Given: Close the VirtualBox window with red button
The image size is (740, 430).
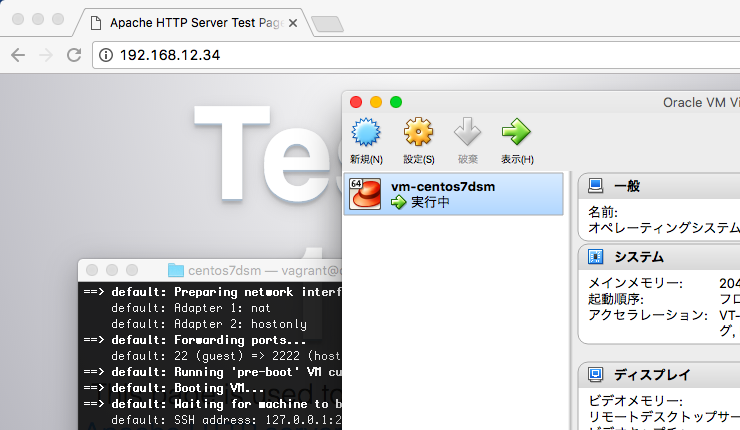Looking at the screenshot, I should coord(356,102).
